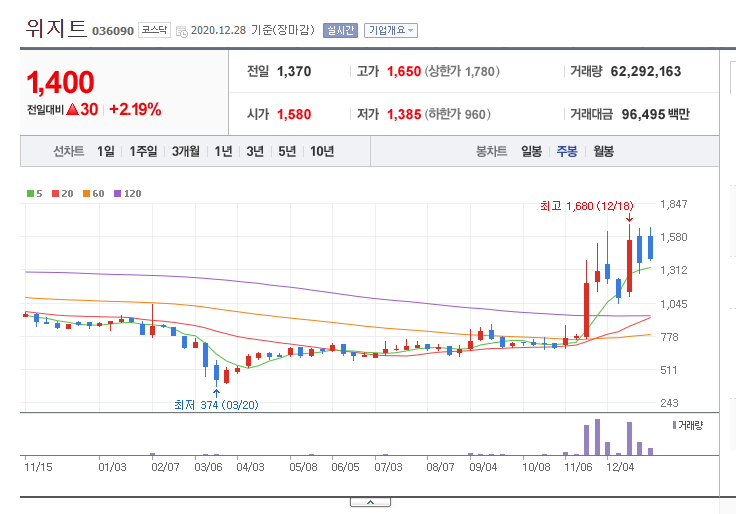This screenshot has height=514, width=736.
Task: Click the 거래량 volume legend icon
Action: tap(675, 425)
